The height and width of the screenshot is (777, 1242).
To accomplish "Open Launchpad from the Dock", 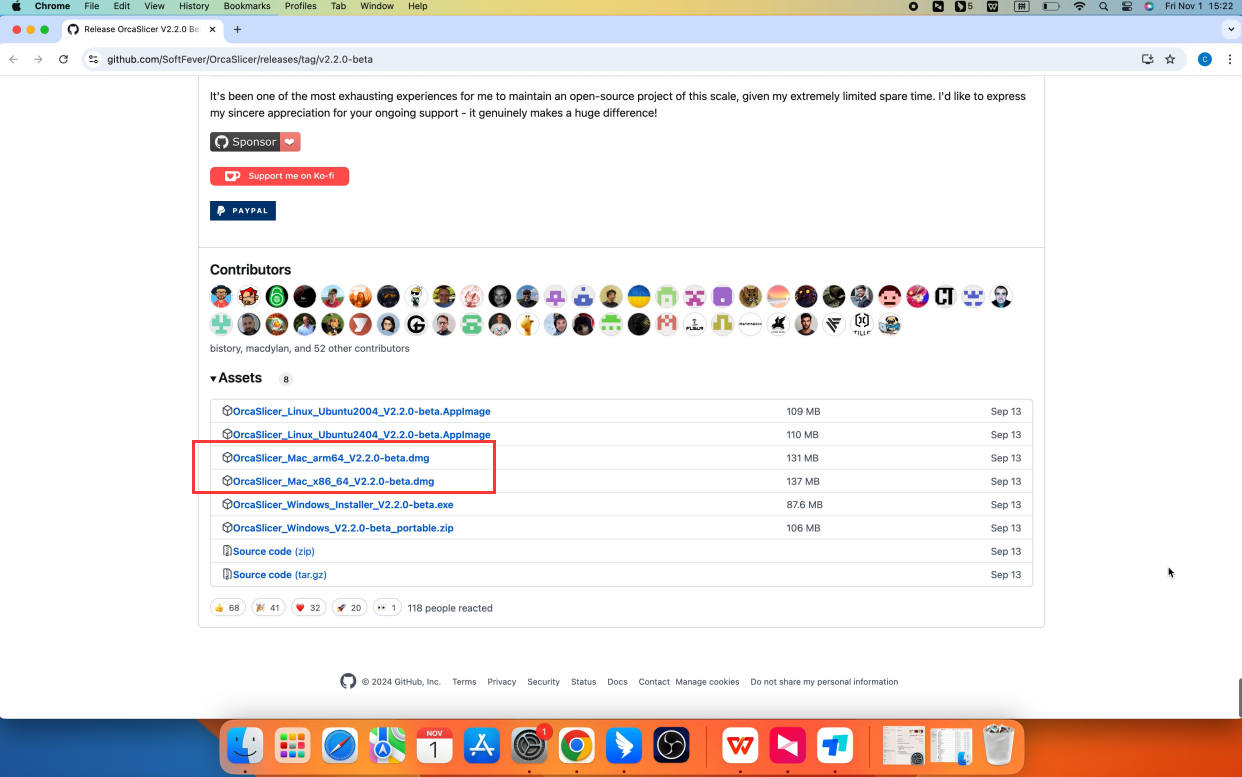I will [x=292, y=745].
